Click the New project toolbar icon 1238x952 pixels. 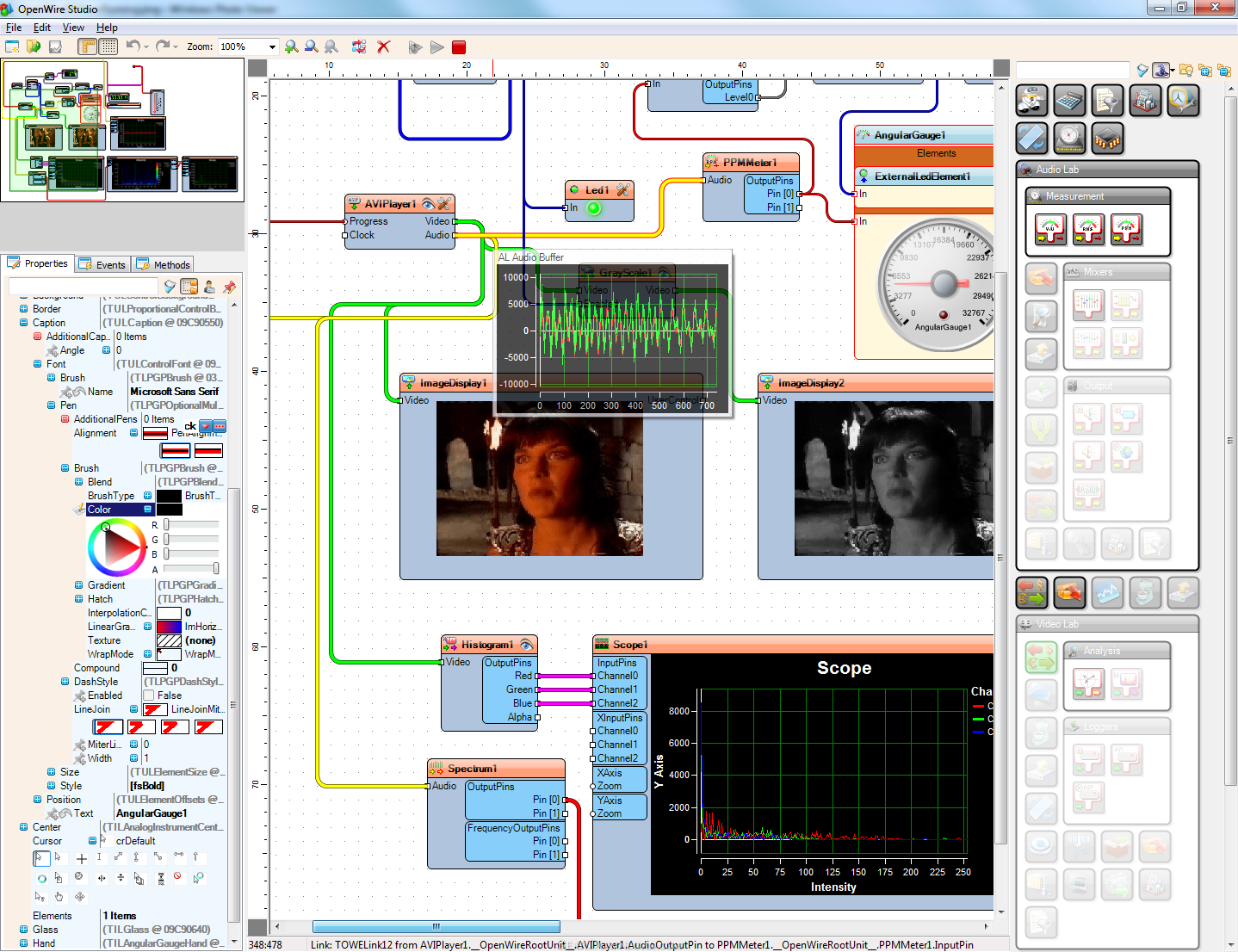(x=12, y=46)
